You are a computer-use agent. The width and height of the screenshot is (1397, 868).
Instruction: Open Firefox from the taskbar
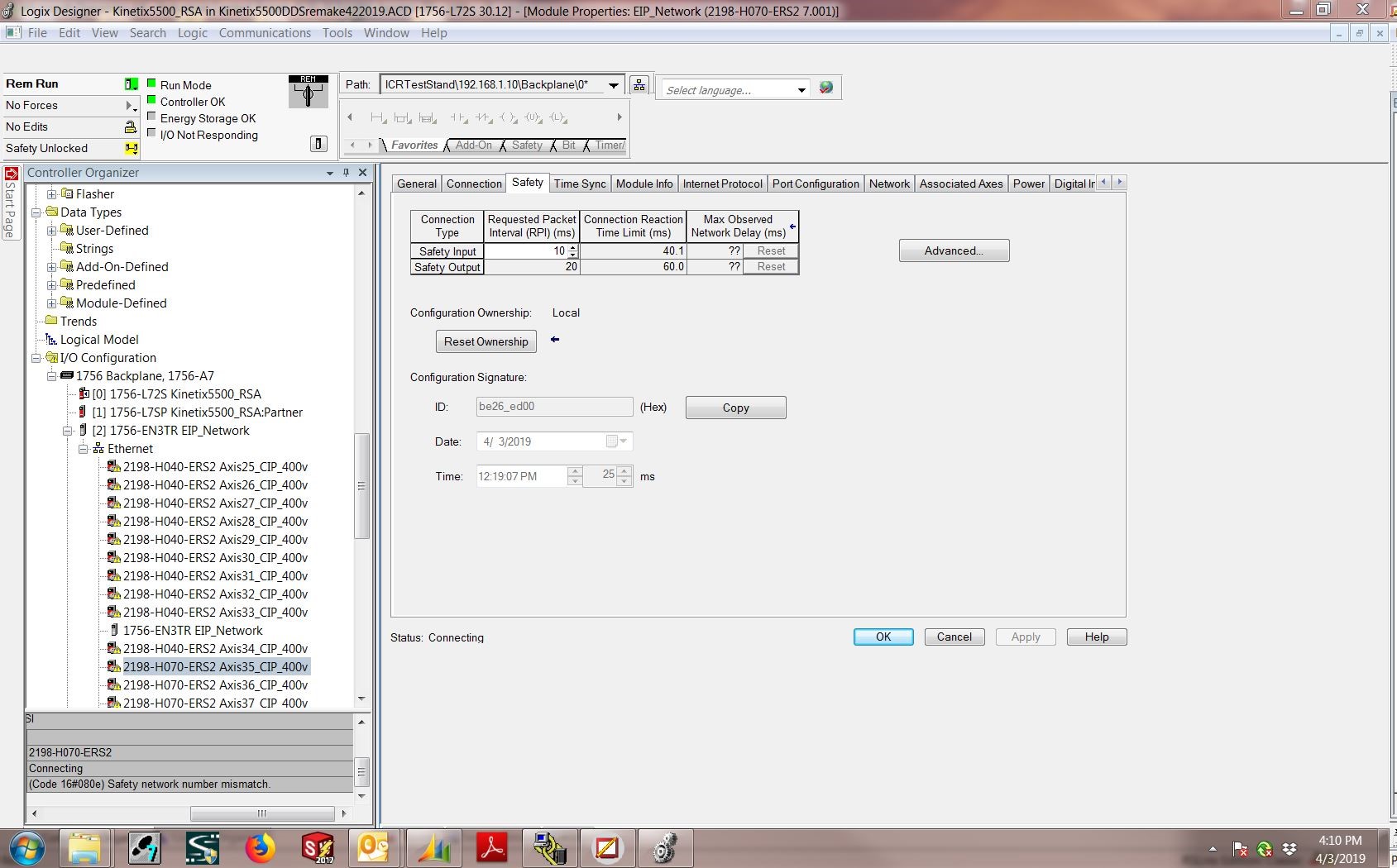tap(260, 848)
